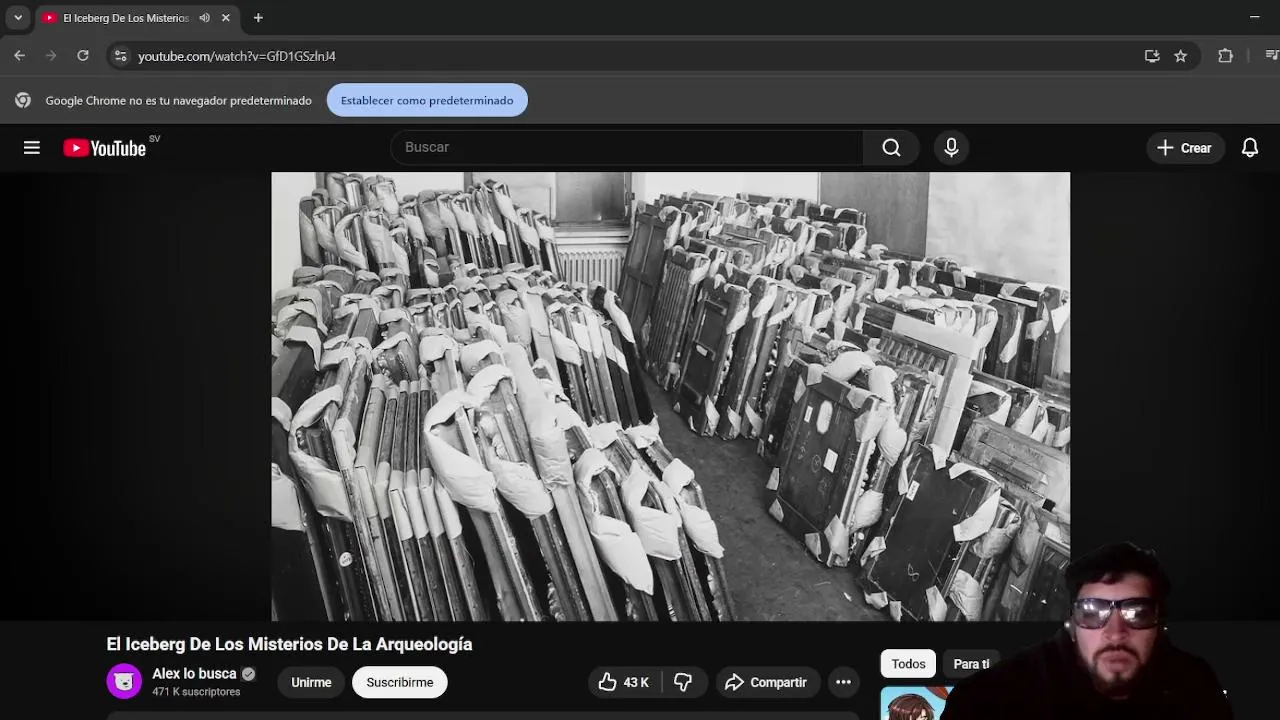Select the Todos filter chip
This screenshot has width=1280, height=720.
908,664
